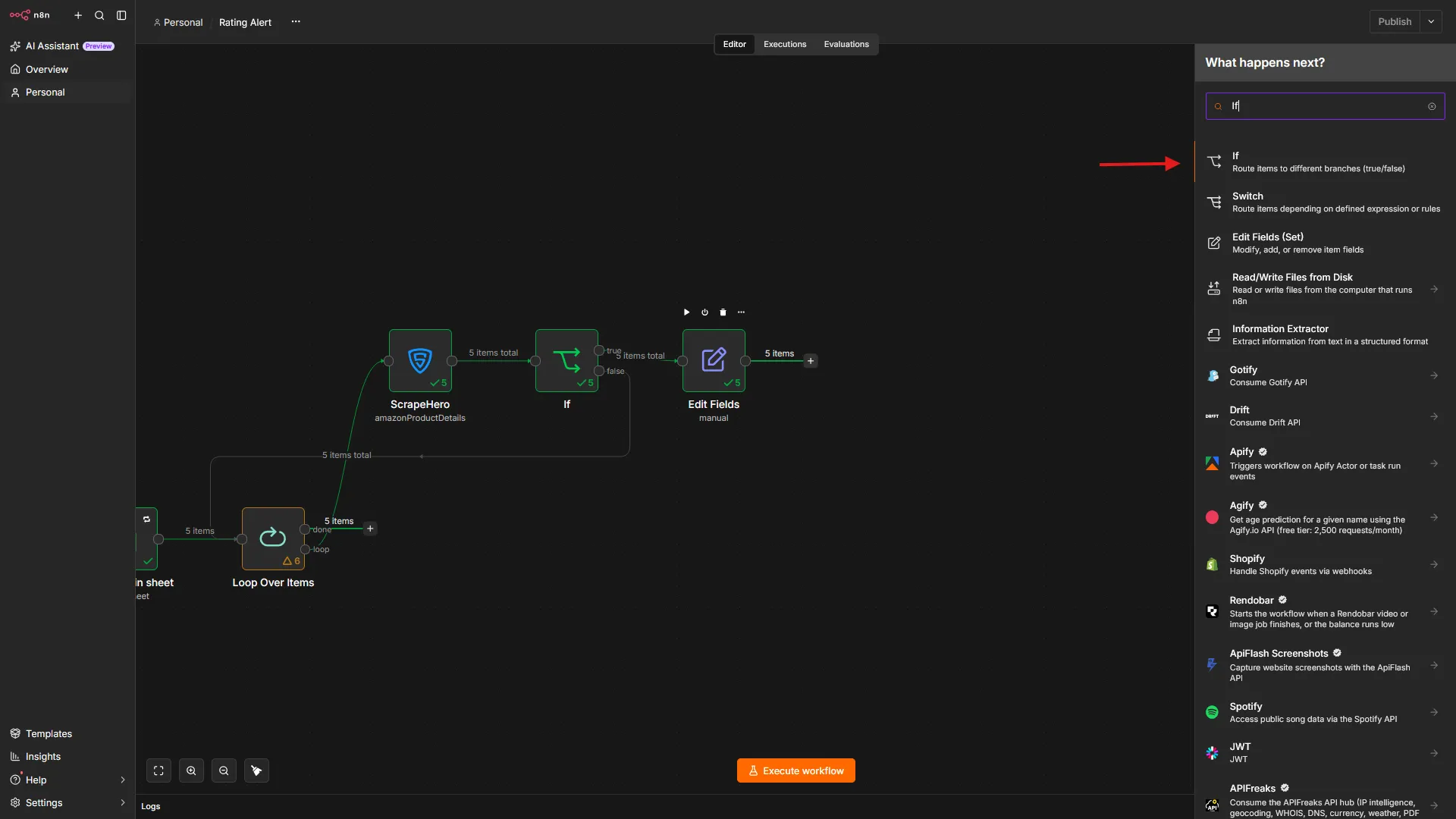The width and height of the screenshot is (1456, 819).
Task: Delete Edit Fields node with trash icon
Action: point(723,312)
